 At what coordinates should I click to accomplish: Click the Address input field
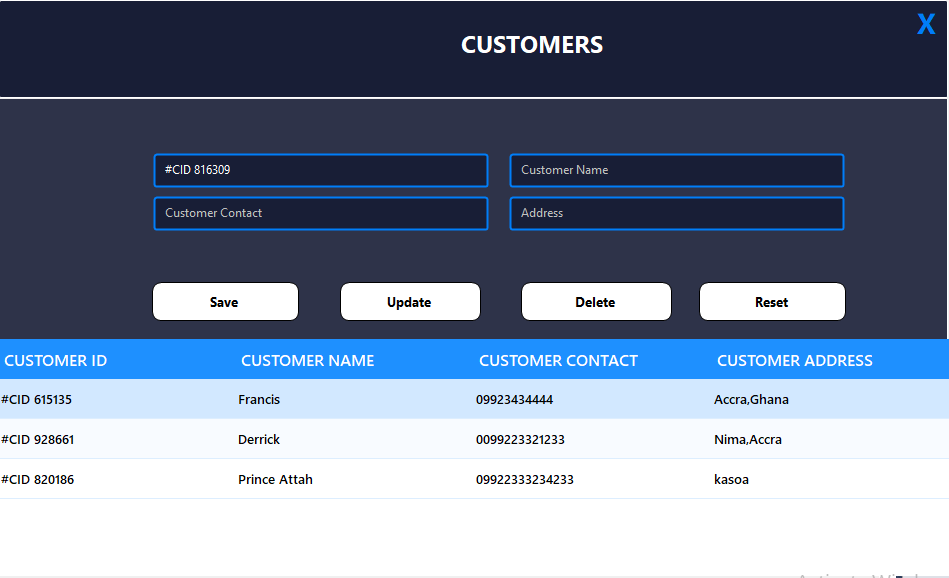click(676, 213)
